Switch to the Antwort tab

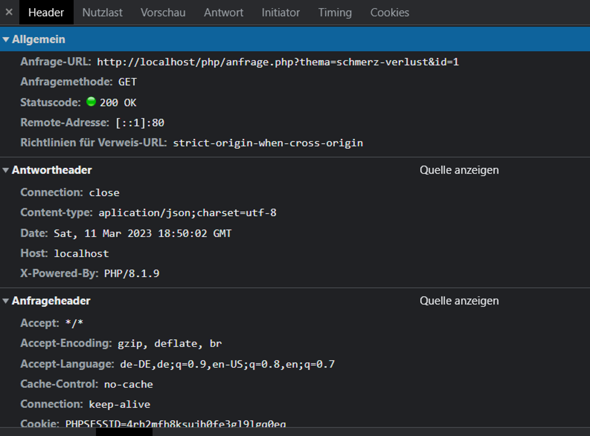pyautogui.click(x=224, y=12)
